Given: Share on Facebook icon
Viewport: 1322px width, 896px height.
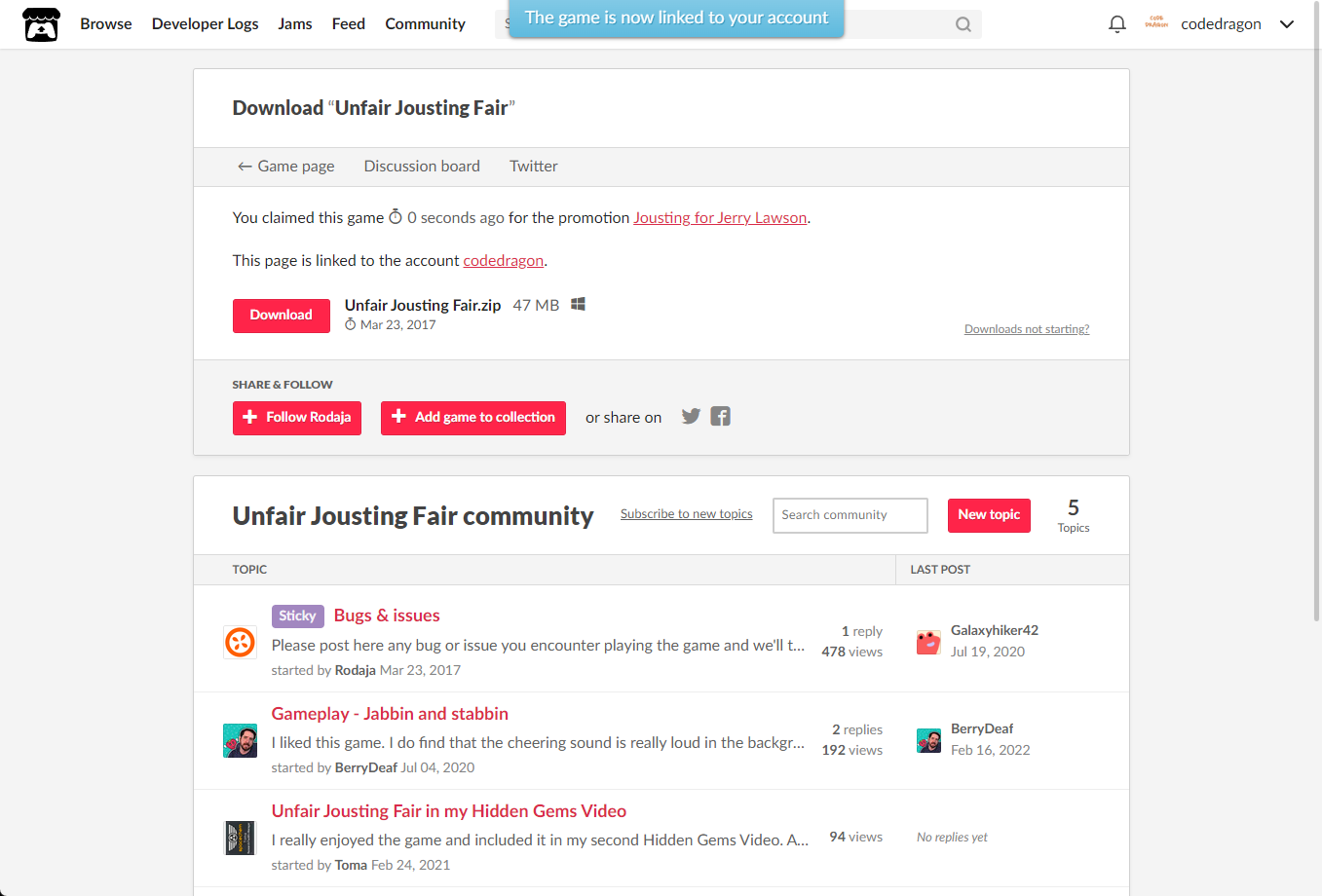Looking at the screenshot, I should click(x=720, y=417).
